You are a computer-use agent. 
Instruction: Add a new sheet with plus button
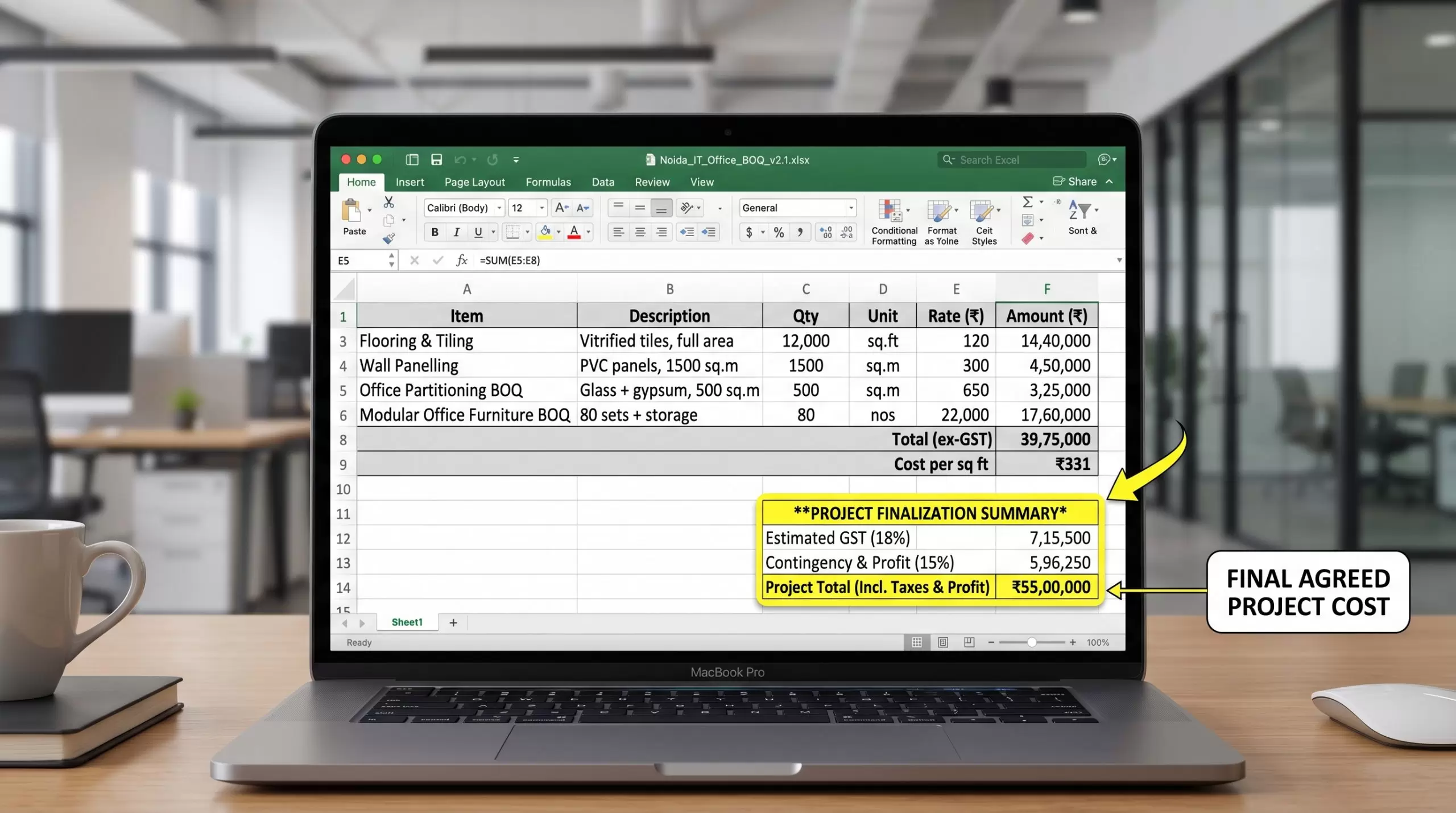click(x=453, y=622)
